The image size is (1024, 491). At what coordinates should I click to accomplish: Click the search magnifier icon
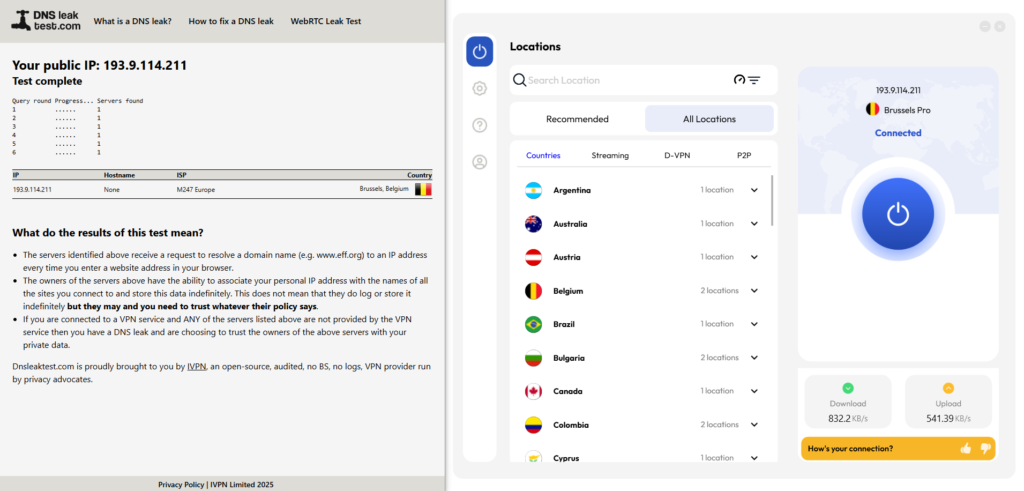(x=519, y=80)
